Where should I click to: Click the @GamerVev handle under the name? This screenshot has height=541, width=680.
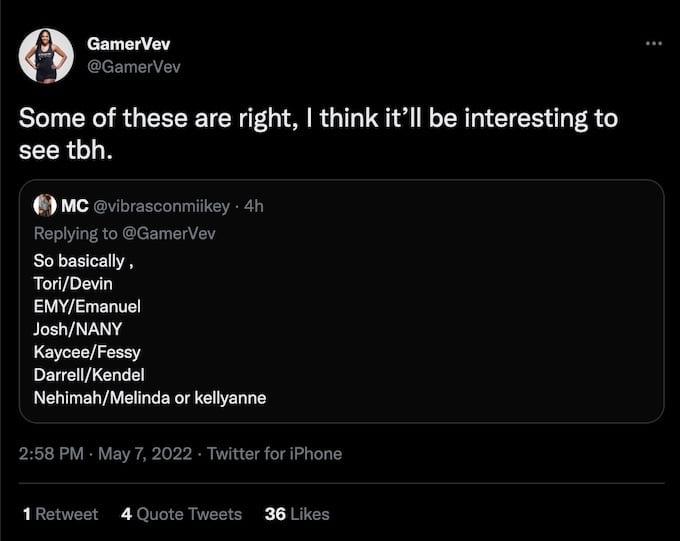pyautogui.click(x=134, y=67)
